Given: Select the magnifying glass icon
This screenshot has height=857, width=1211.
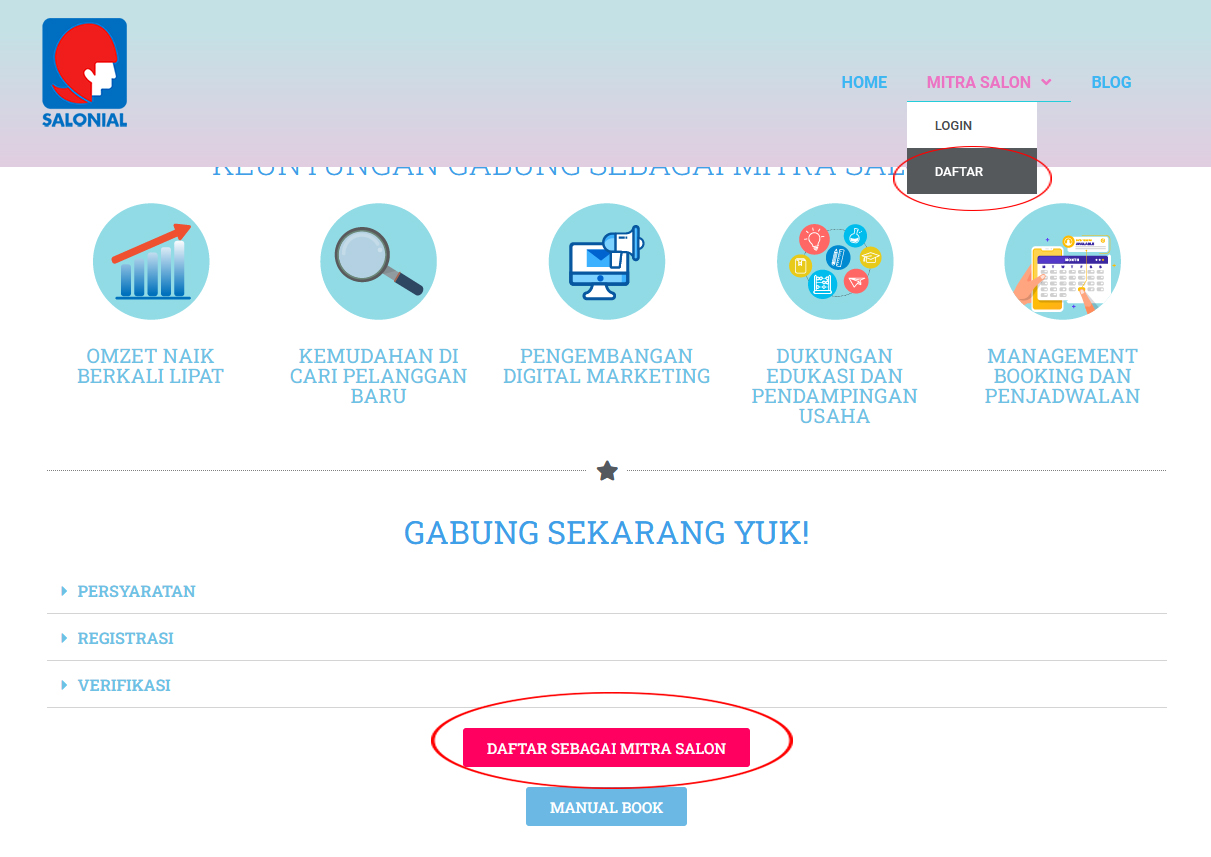Looking at the screenshot, I should click(x=378, y=262).
